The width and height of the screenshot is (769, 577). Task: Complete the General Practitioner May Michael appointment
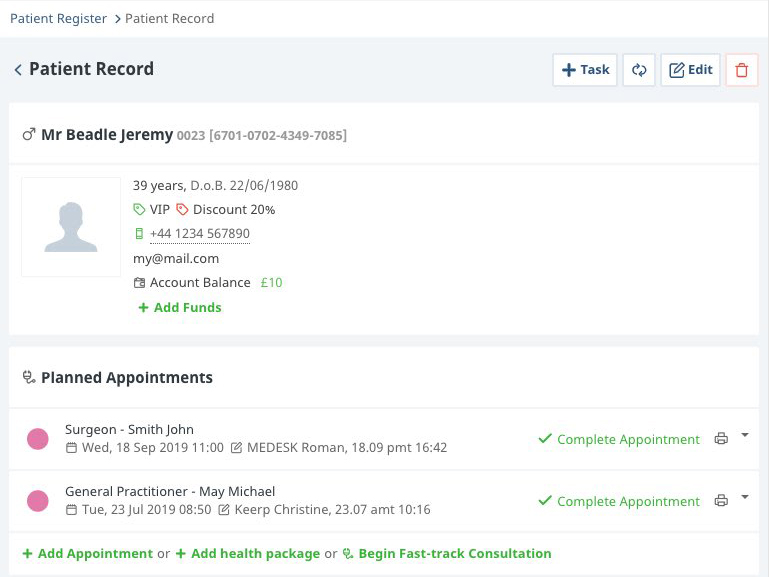point(619,502)
